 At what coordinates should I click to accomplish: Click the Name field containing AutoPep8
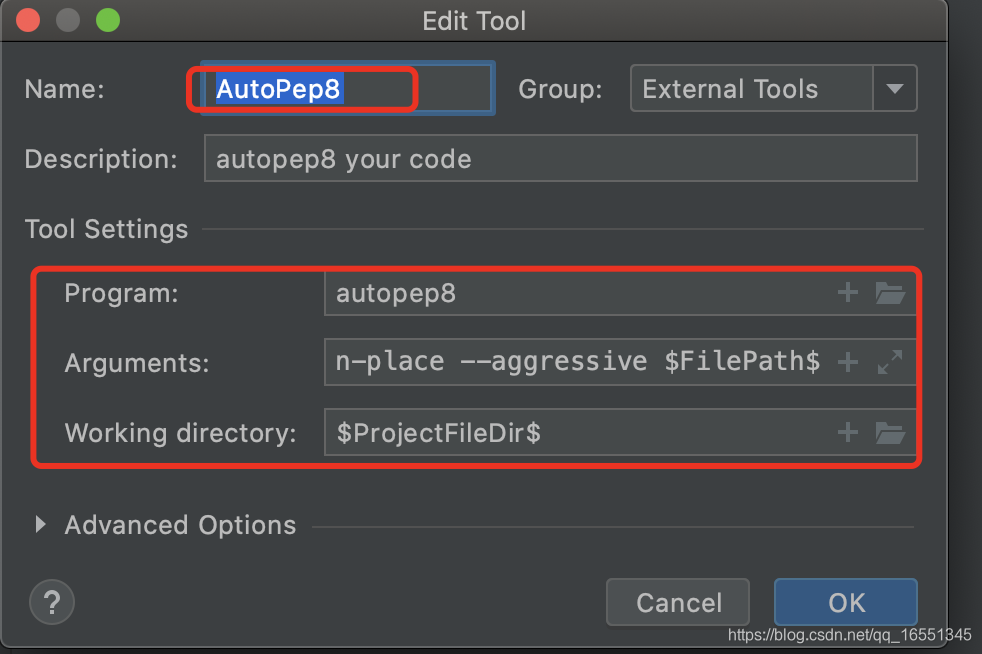click(340, 88)
